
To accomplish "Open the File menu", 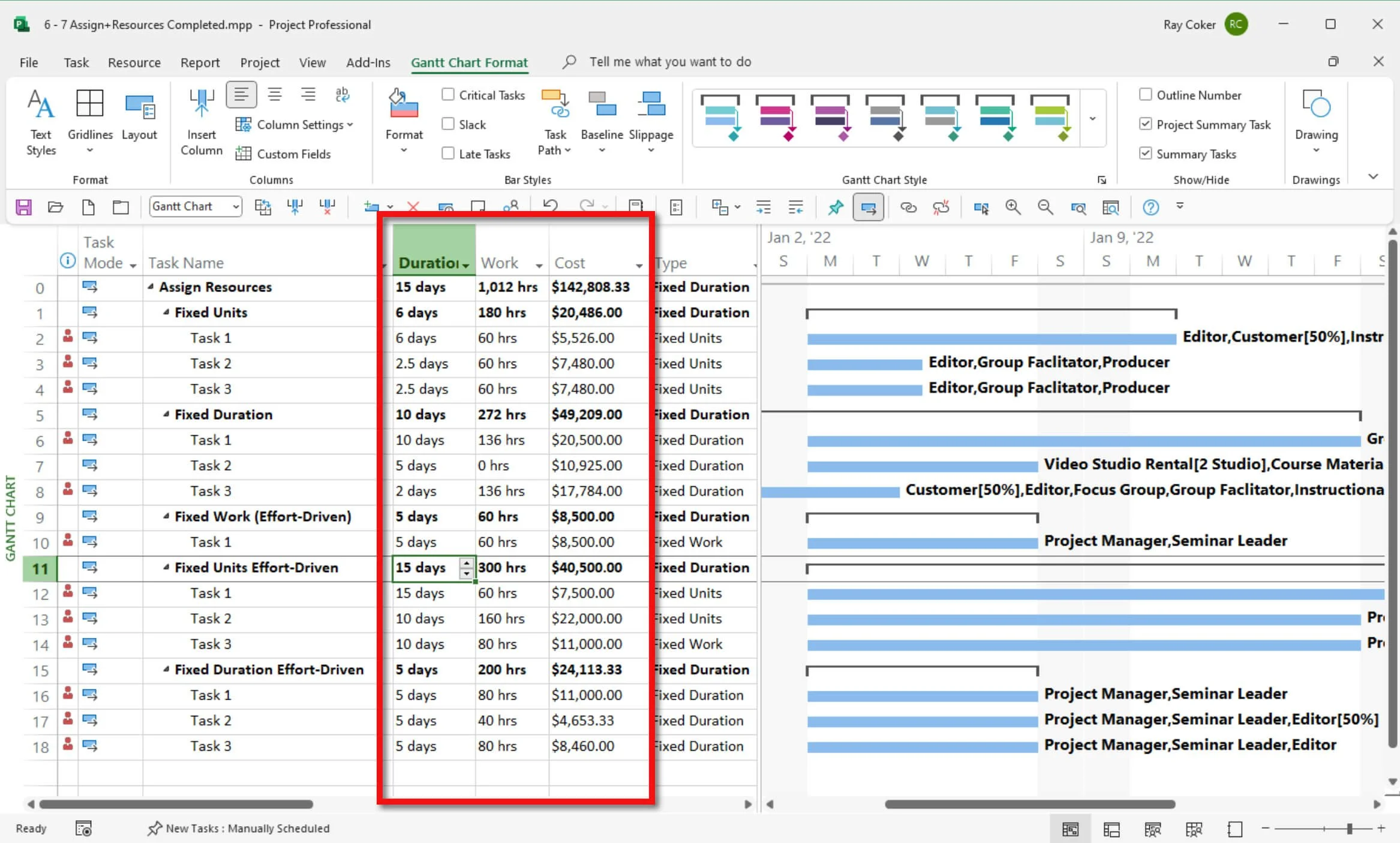I will [x=28, y=62].
